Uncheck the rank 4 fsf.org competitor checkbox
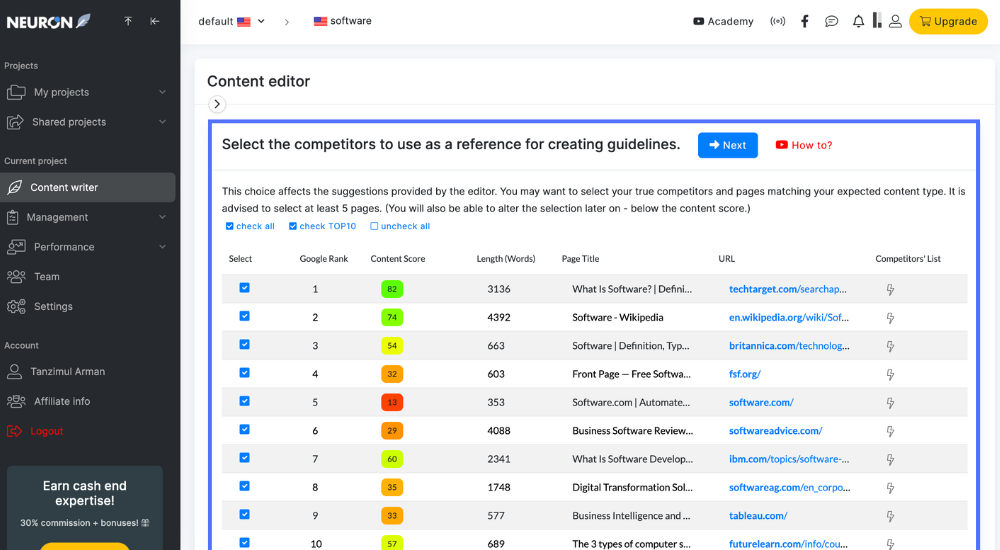The image size is (1000, 550). coord(244,373)
